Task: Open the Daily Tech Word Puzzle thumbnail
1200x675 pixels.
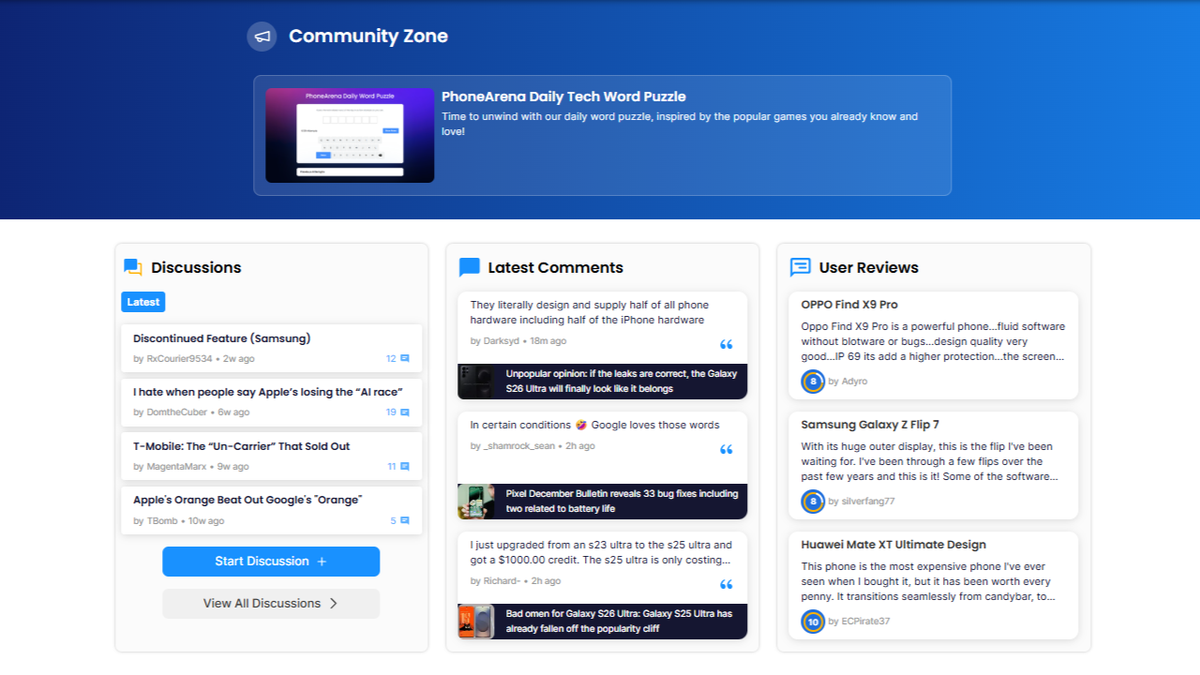Action: pyautogui.click(x=349, y=133)
